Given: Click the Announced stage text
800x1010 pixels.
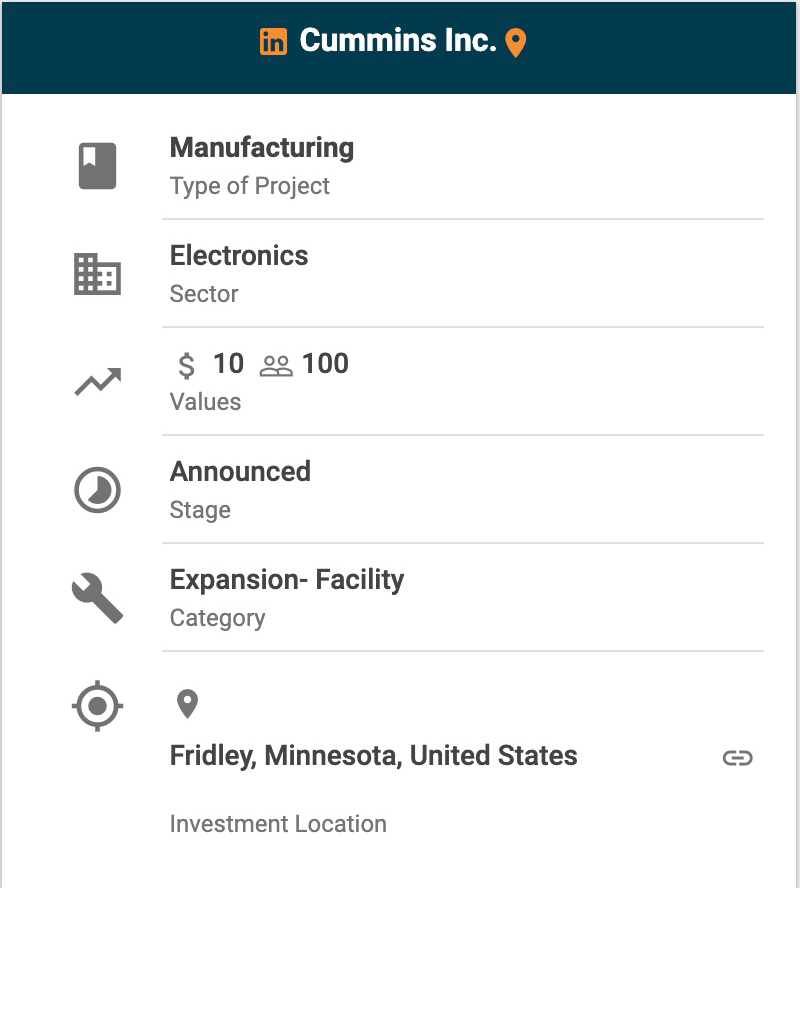Looking at the screenshot, I should click(240, 472).
